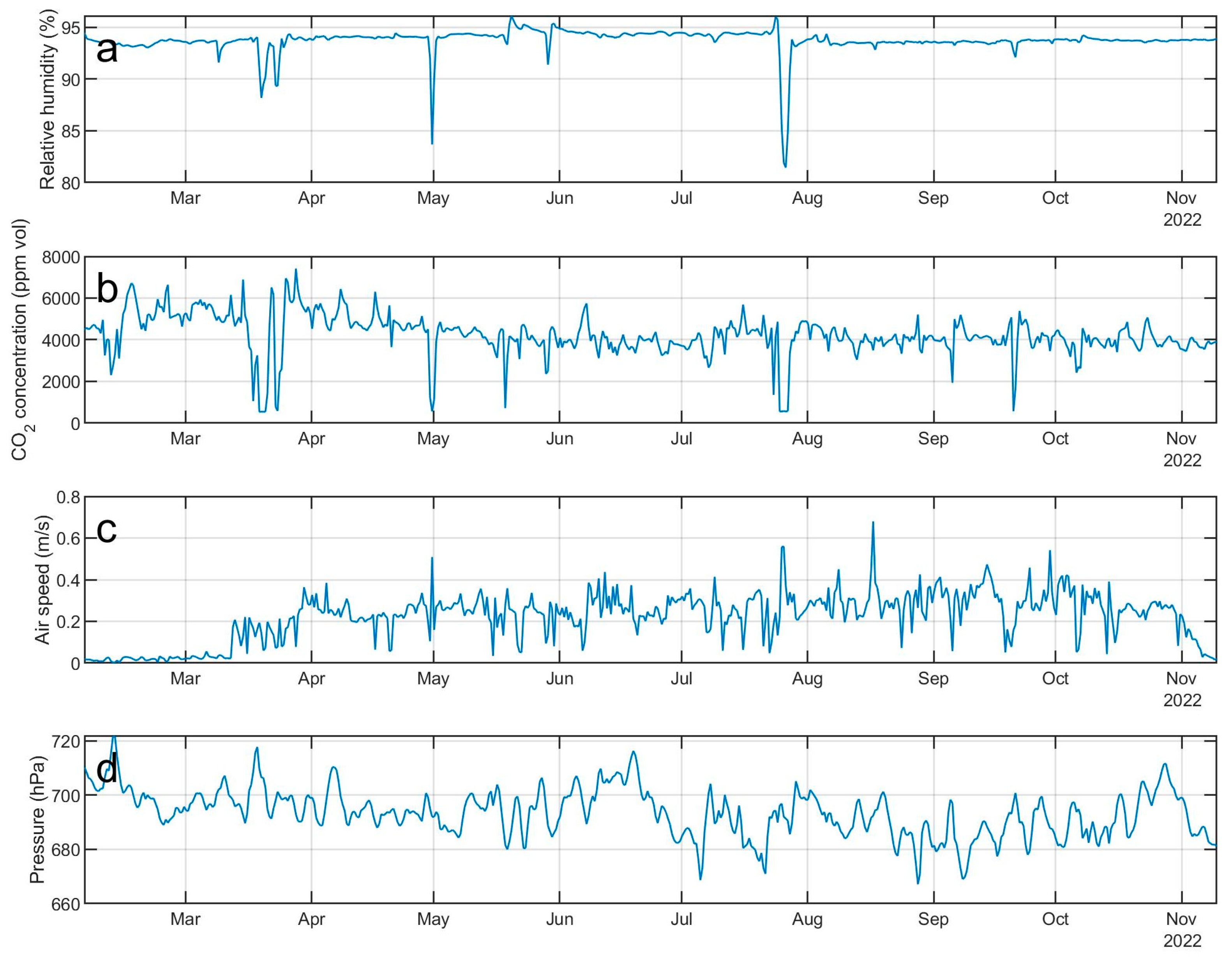This screenshot has width=1232, height=958.
Task: Click the 'Aug' label under the CO2 chart
Action: (x=807, y=439)
